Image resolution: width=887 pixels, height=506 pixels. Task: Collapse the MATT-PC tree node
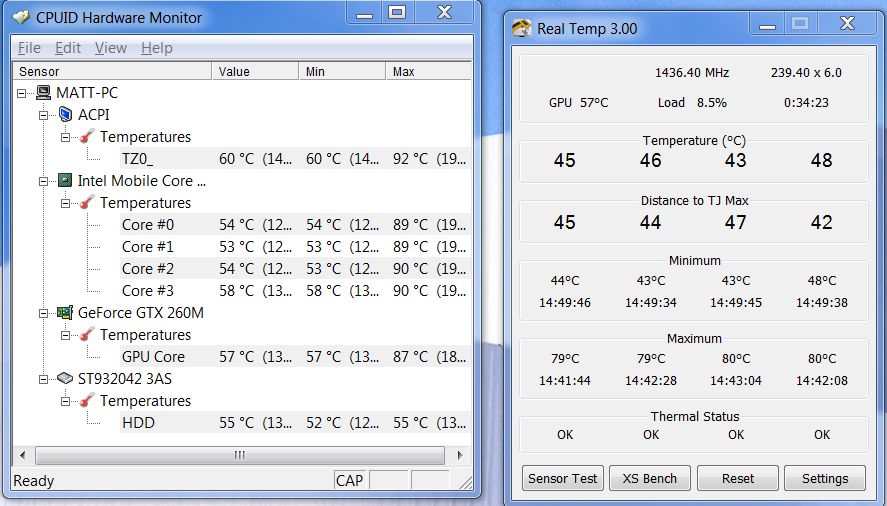[21, 93]
